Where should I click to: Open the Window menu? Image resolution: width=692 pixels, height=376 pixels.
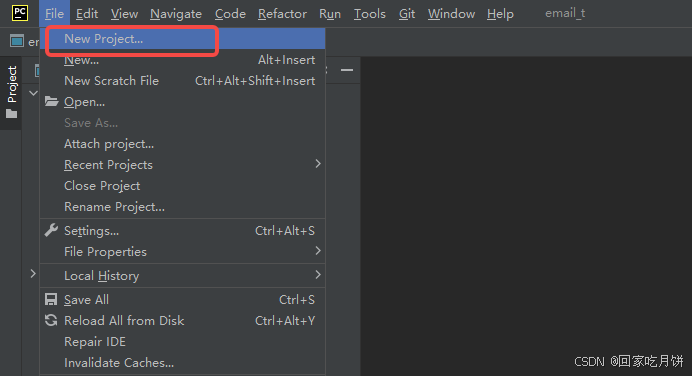[451, 14]
